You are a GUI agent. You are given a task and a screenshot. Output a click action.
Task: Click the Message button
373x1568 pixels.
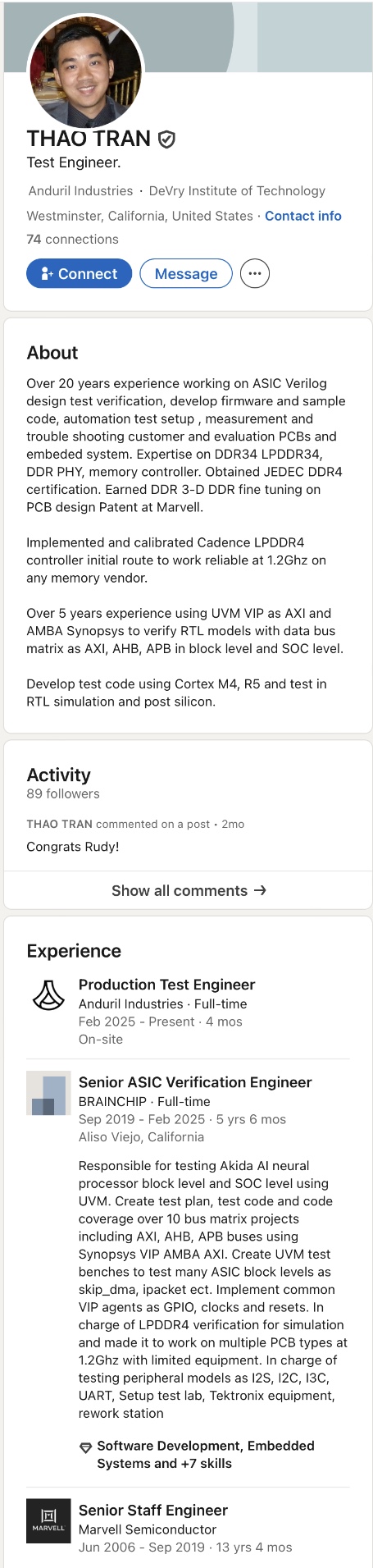pyautogui.click(x=186, y=273)
